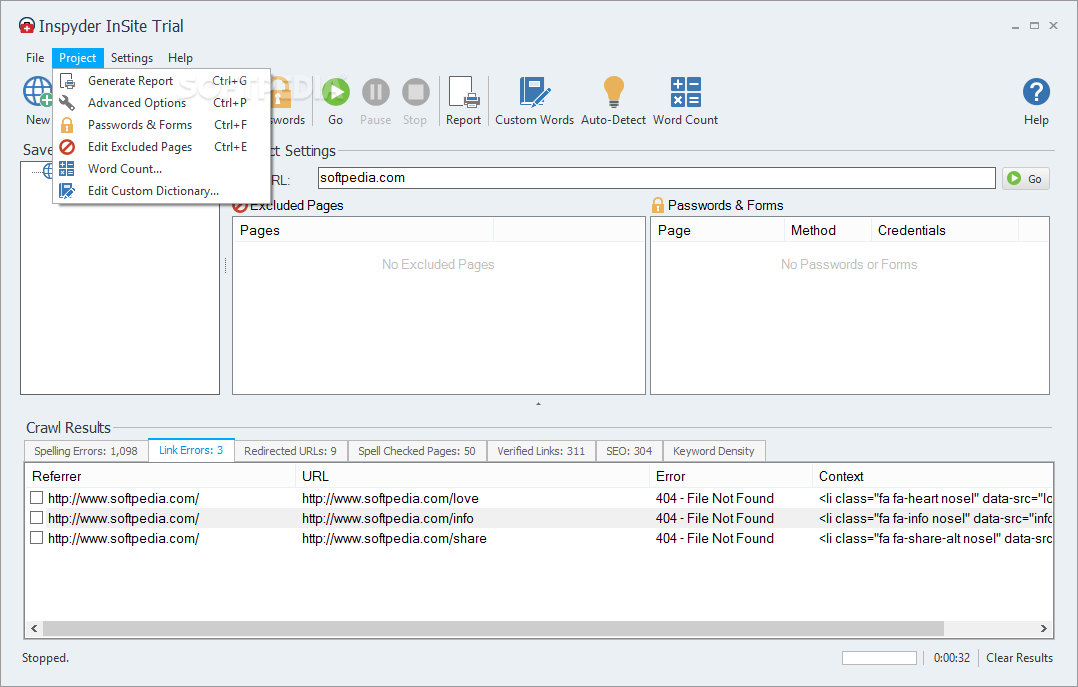
Task: Sort by Referrer column header
Action: click(160, 476)
